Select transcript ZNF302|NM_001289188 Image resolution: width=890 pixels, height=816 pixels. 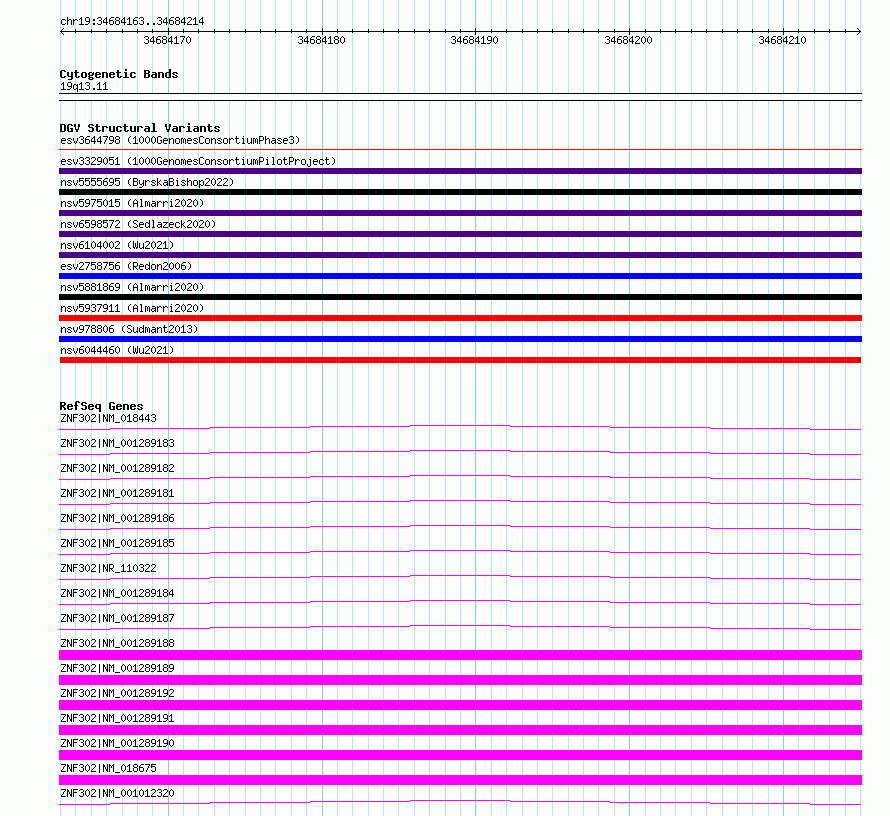[117, 643]
